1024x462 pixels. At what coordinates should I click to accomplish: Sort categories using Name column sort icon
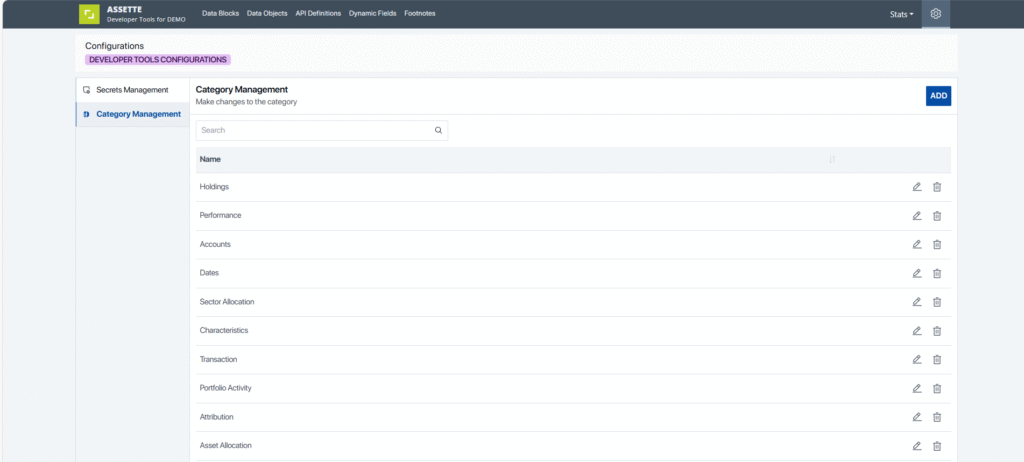(832, 160)
